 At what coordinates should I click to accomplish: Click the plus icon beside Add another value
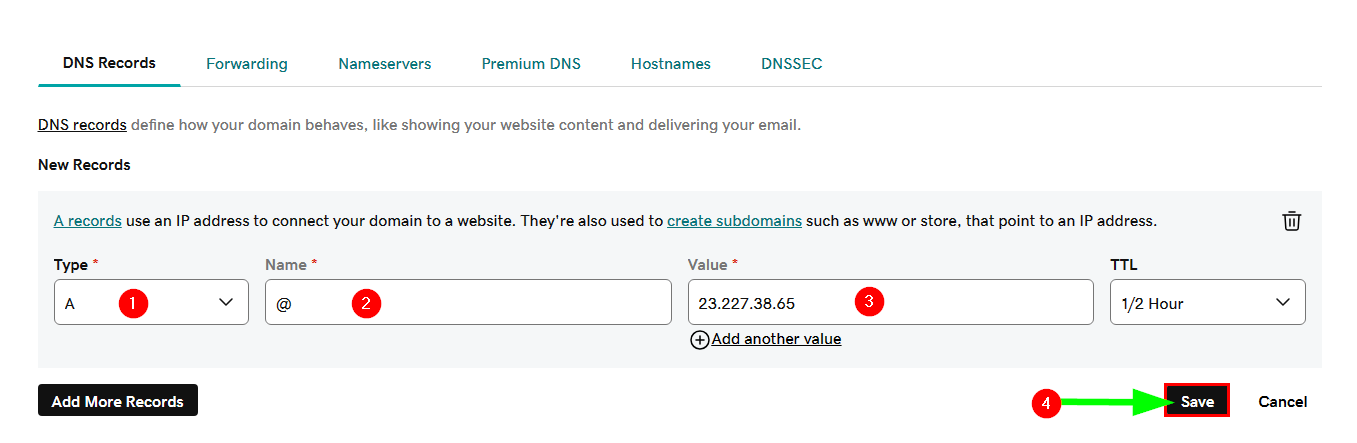point(699,340)
